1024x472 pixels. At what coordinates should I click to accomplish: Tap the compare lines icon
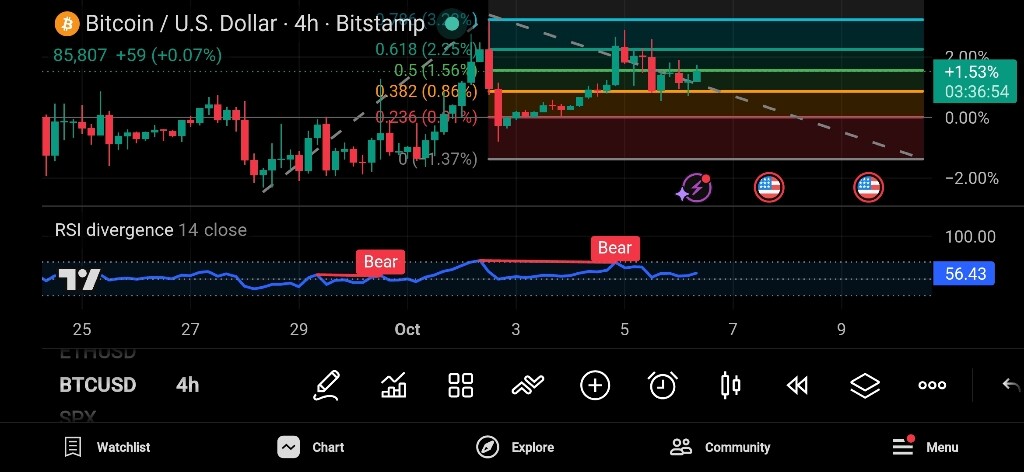528,386
